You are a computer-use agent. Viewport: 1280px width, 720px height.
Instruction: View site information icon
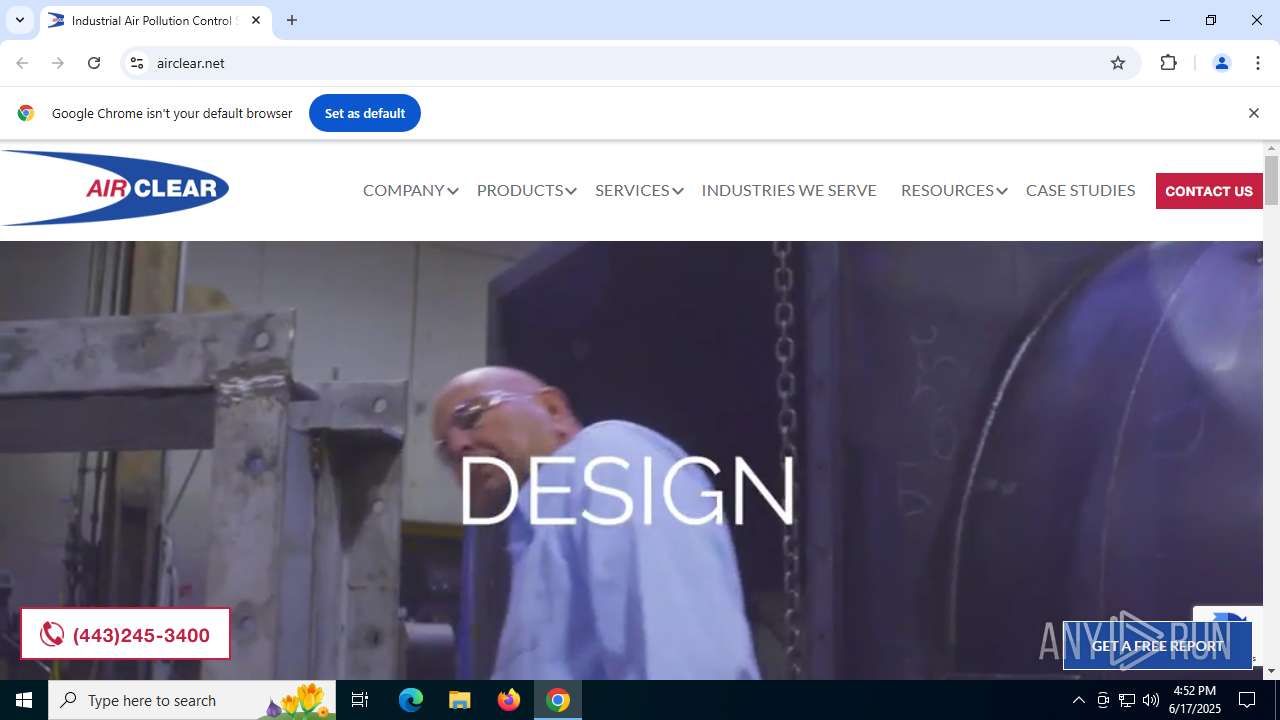click(x=138, y=63)
